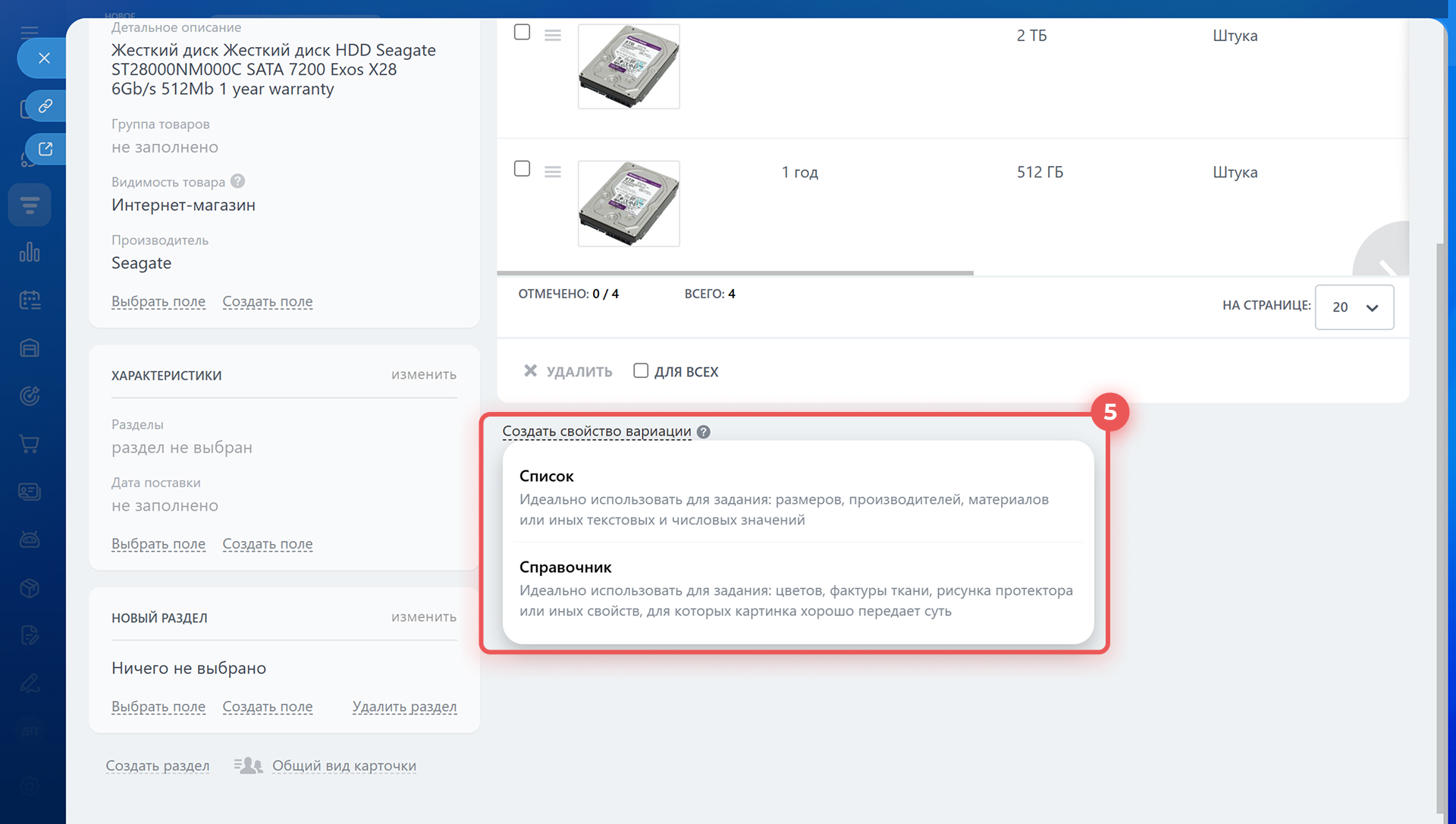This screenshot has height=824, width=1456.
Task: Click the open in new window icon
Action: [x=45, y=149]
